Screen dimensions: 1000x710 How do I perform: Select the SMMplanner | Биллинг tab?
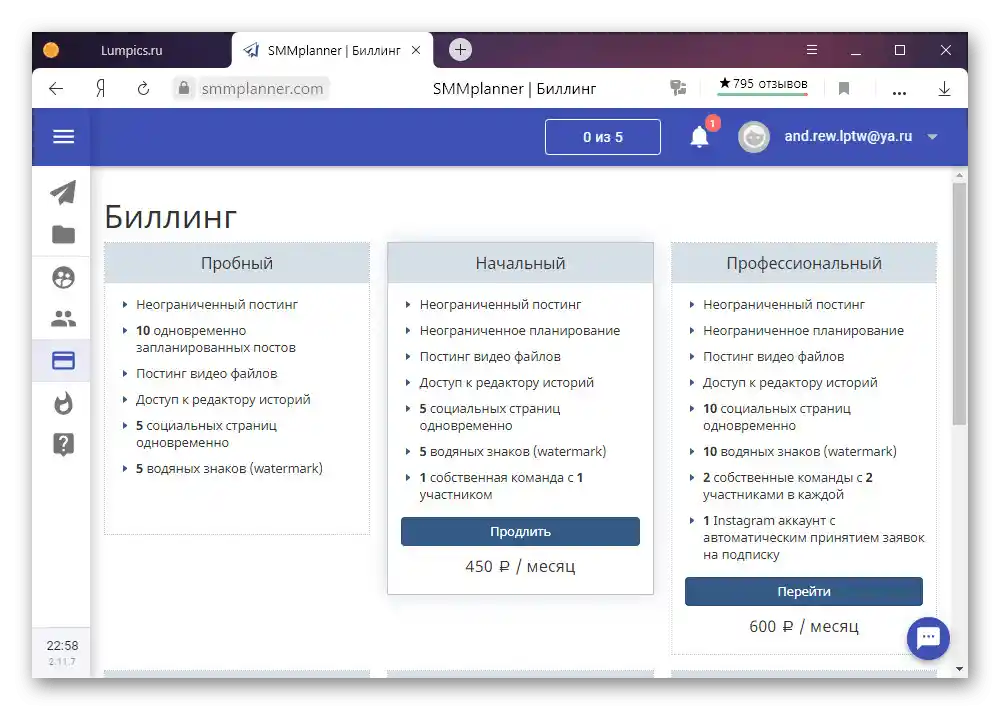click(x=333, y=50)
